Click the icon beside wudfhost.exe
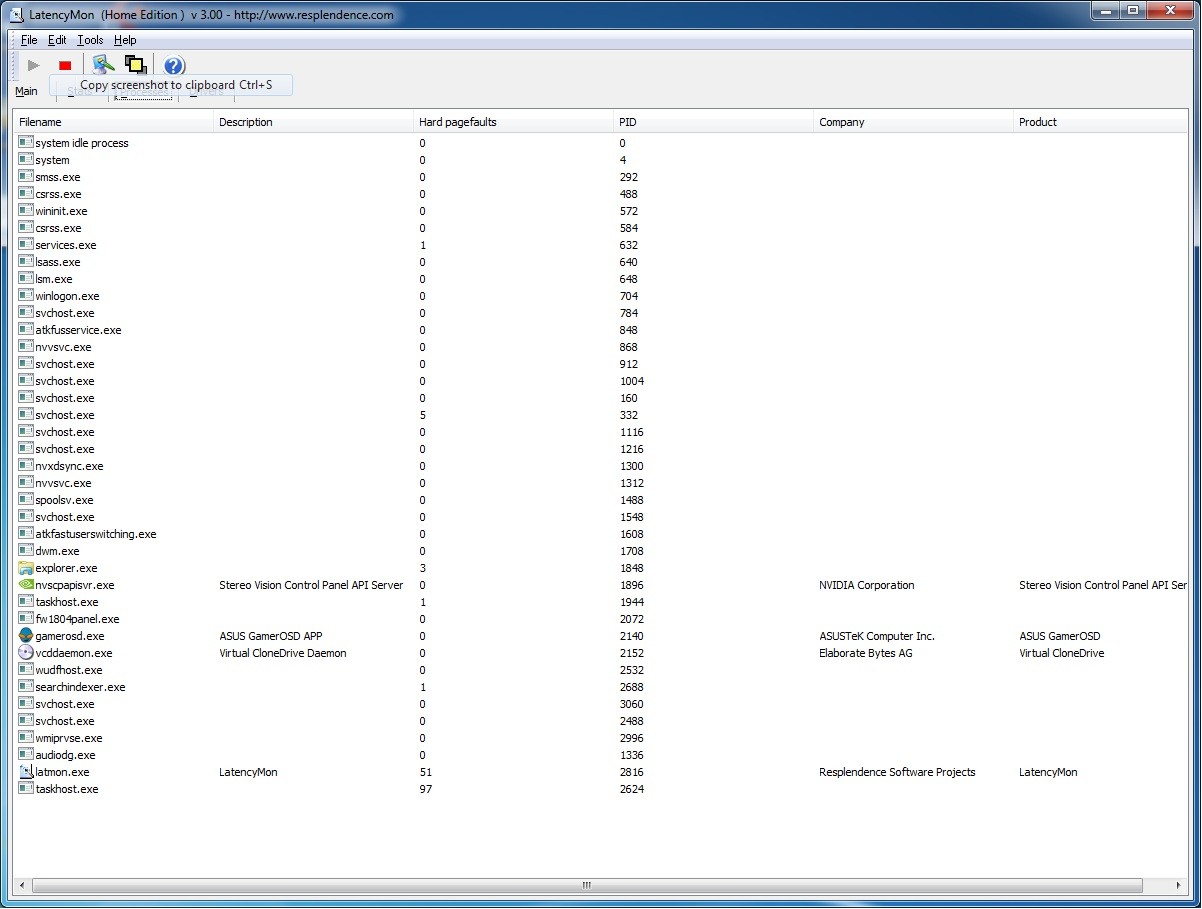Screen dimensions: 1202x909 pyautogui.click(x=26, y=670)
